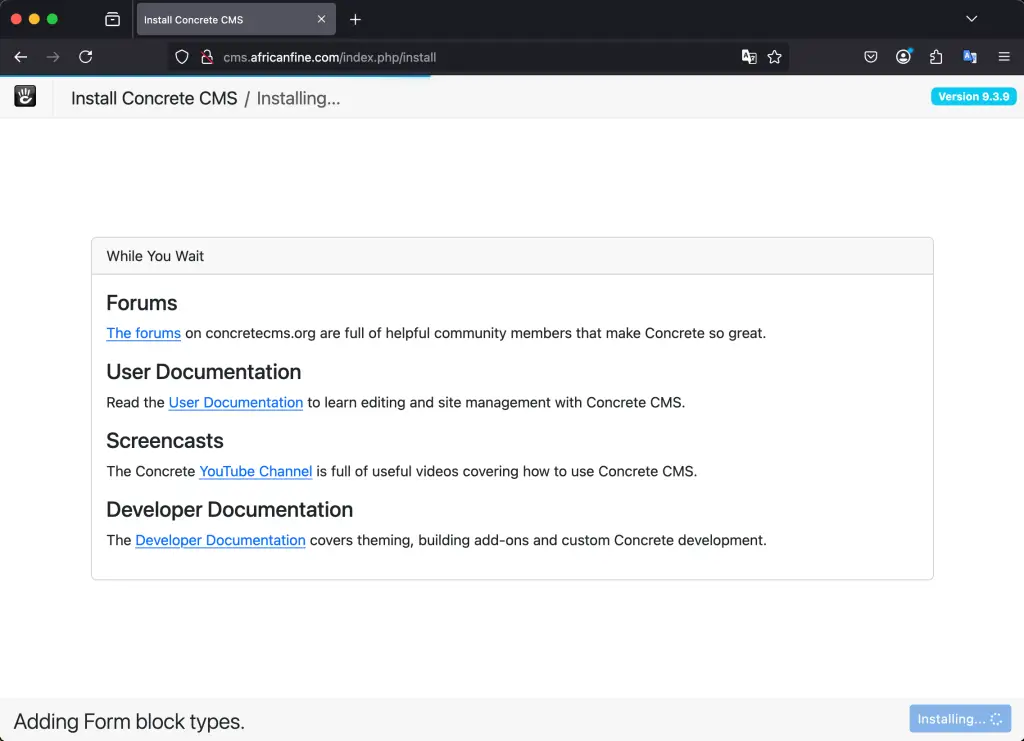1024x741 pixels.
Task: Open the Firefox application menu
Action: 1004,57
